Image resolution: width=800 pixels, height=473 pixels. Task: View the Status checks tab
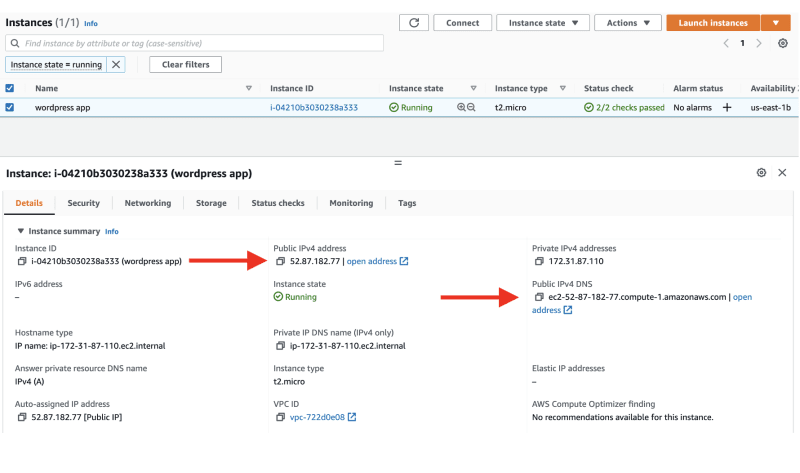point(278,203)
